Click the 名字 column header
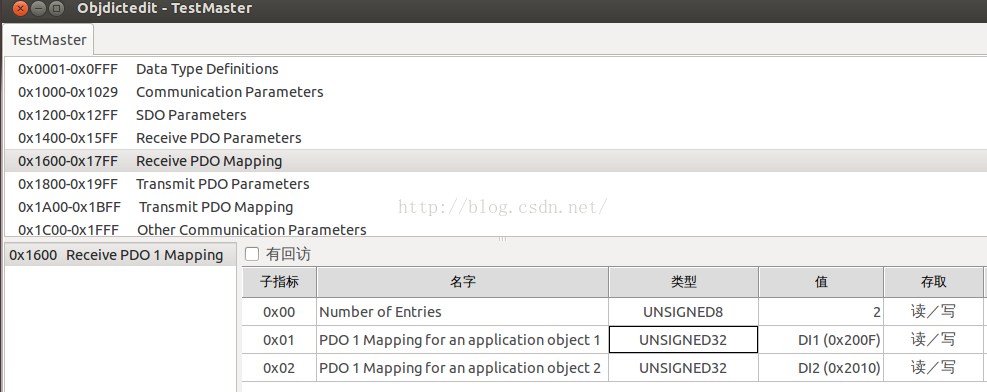 coord(463,282)
